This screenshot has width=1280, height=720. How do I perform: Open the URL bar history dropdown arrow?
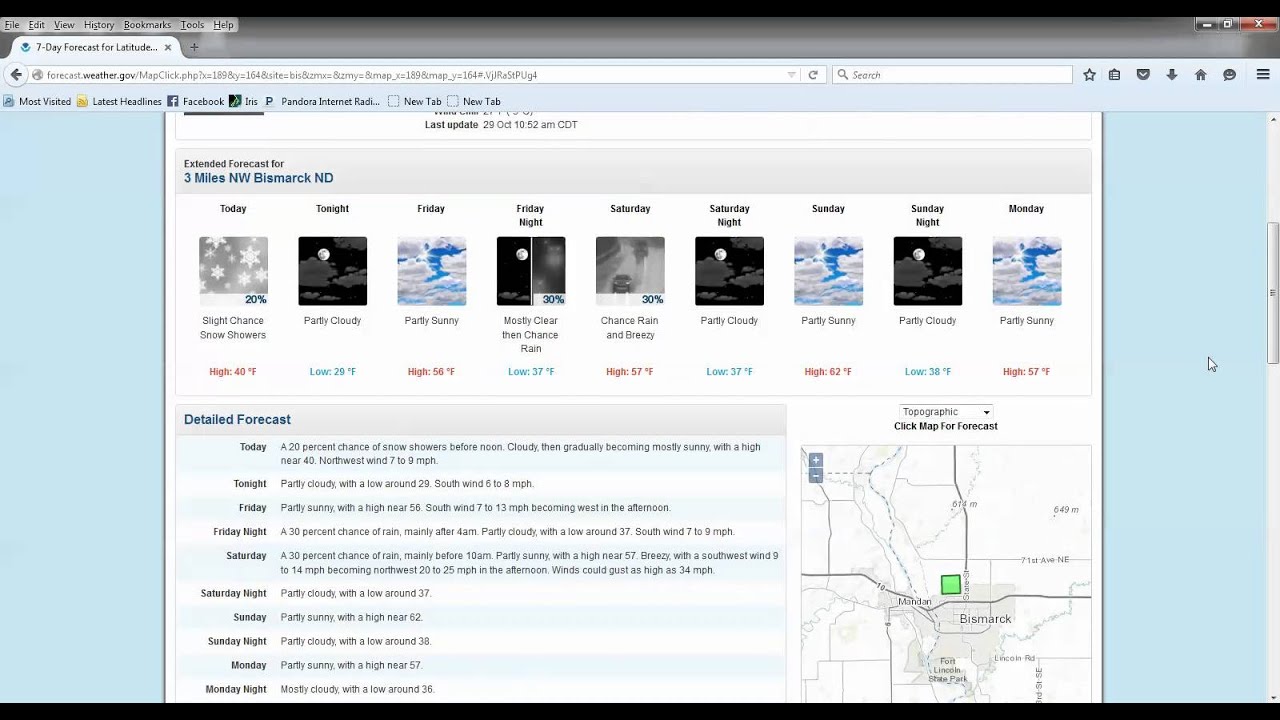(791, 75)
